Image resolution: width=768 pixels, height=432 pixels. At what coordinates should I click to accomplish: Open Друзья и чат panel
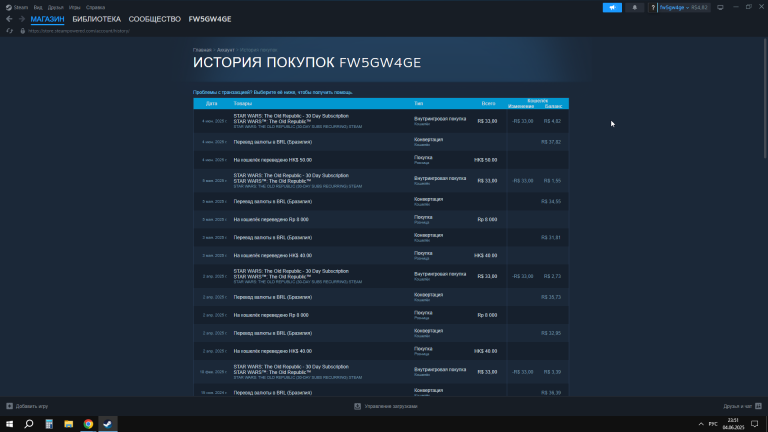point(738,406)
